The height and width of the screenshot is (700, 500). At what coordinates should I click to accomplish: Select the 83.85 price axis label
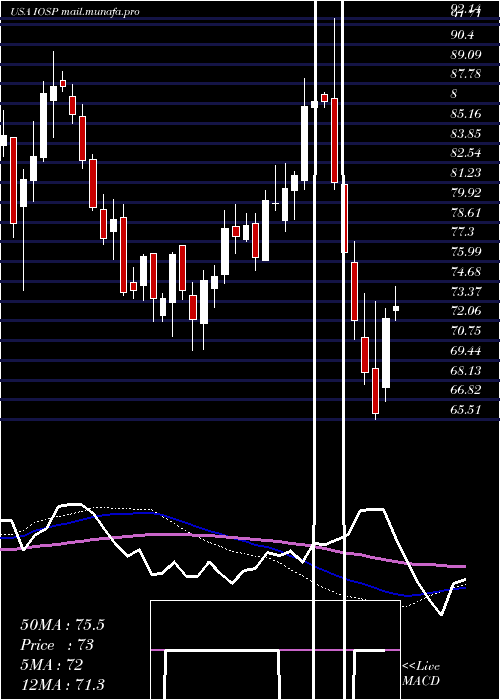click(466, 133)
